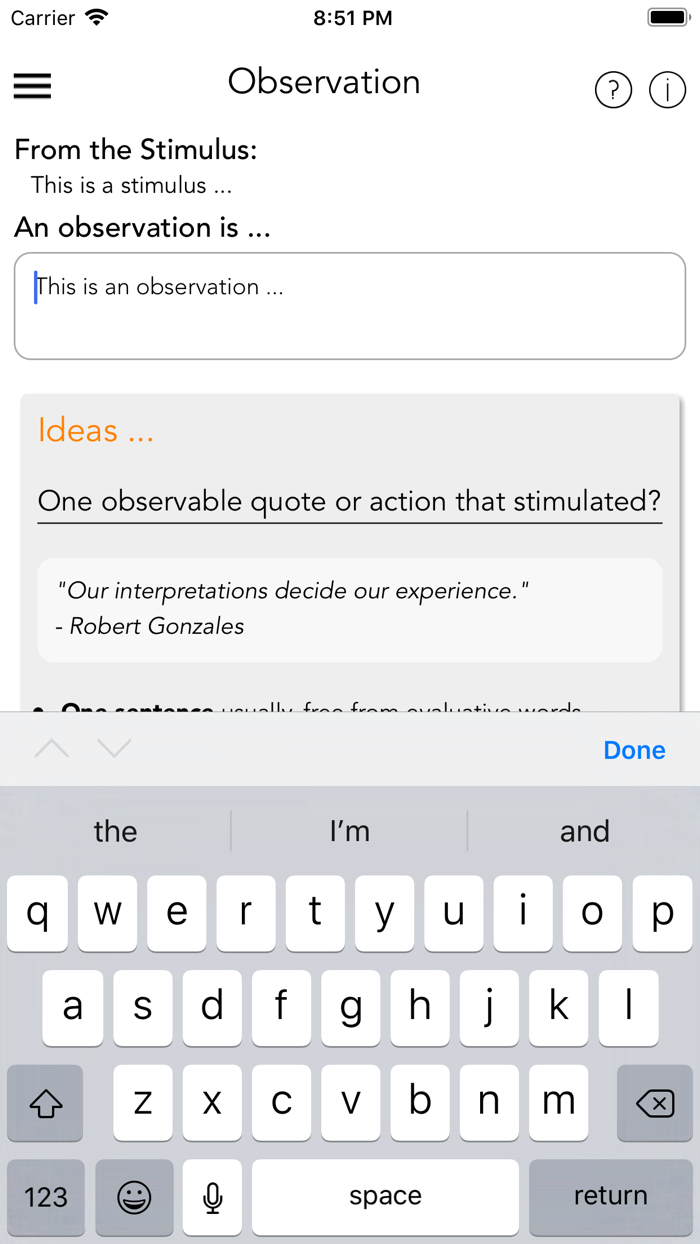Go to previous field with up arrow
Viewport: 700px width, 1244px height.
pyautogui.click(x=52, y=749)
